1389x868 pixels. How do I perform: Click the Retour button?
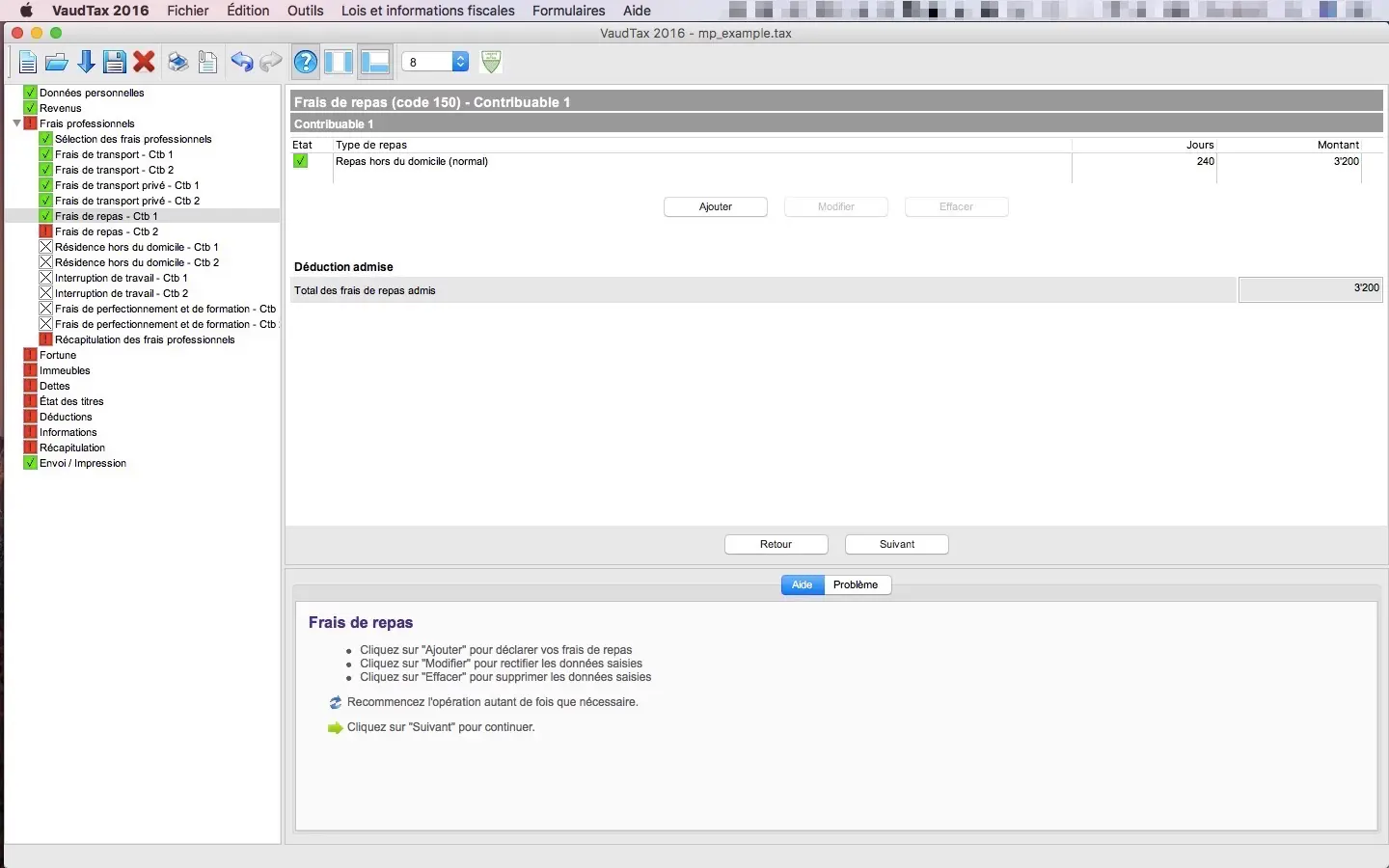pos(776,545)
